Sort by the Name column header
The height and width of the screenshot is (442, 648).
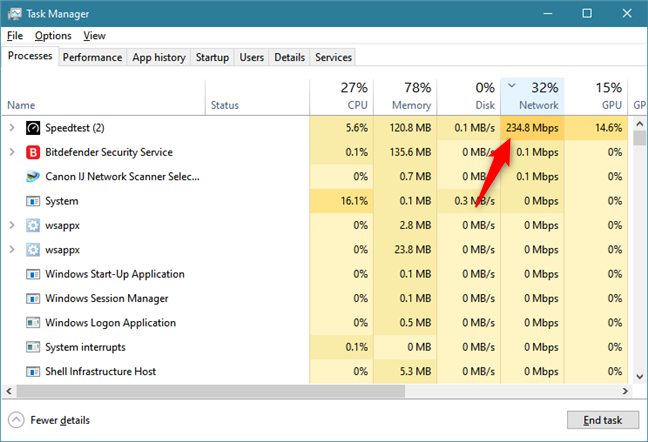point(103,96)
